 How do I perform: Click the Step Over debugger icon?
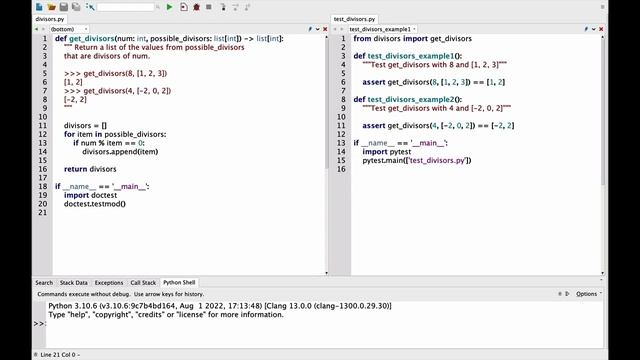coord(235,7)
